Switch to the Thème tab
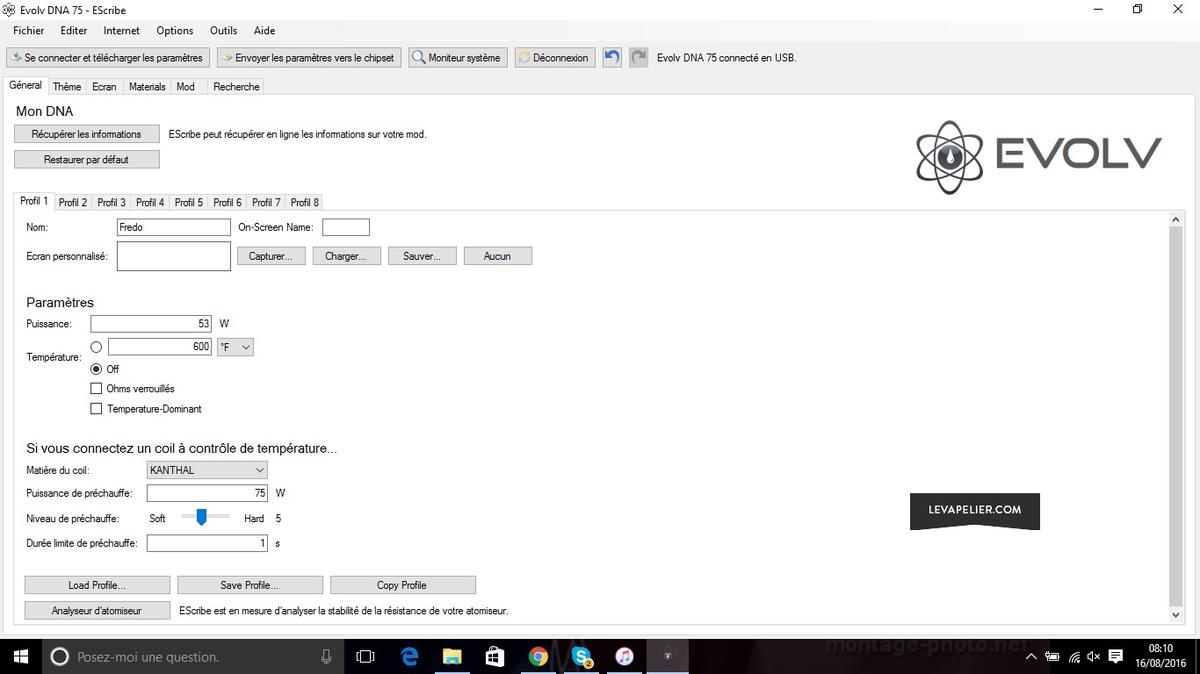Viewport: 1200px width, 674px height. coord(67,87)
